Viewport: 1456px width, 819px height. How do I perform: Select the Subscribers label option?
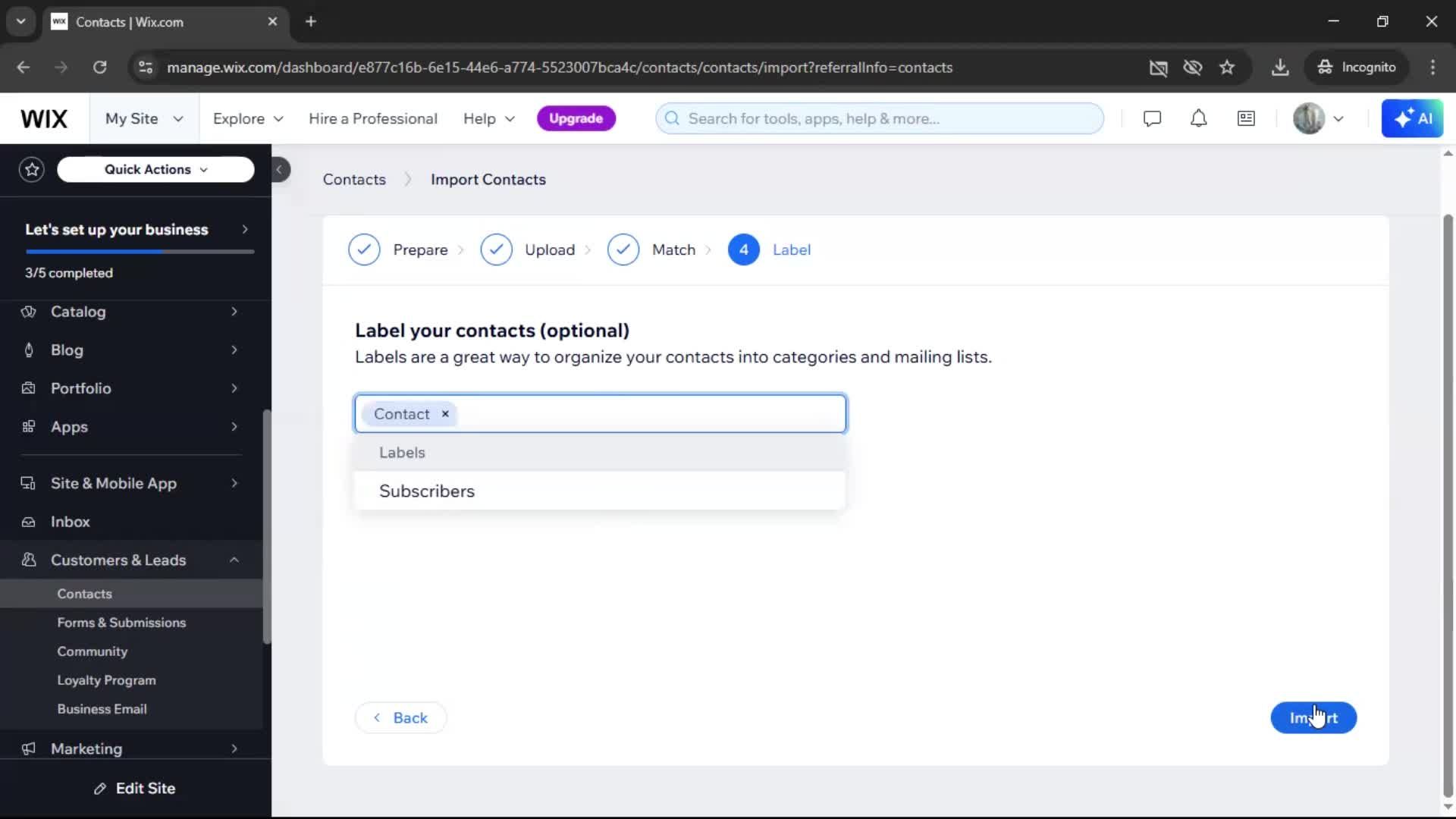tap(599, 491)
